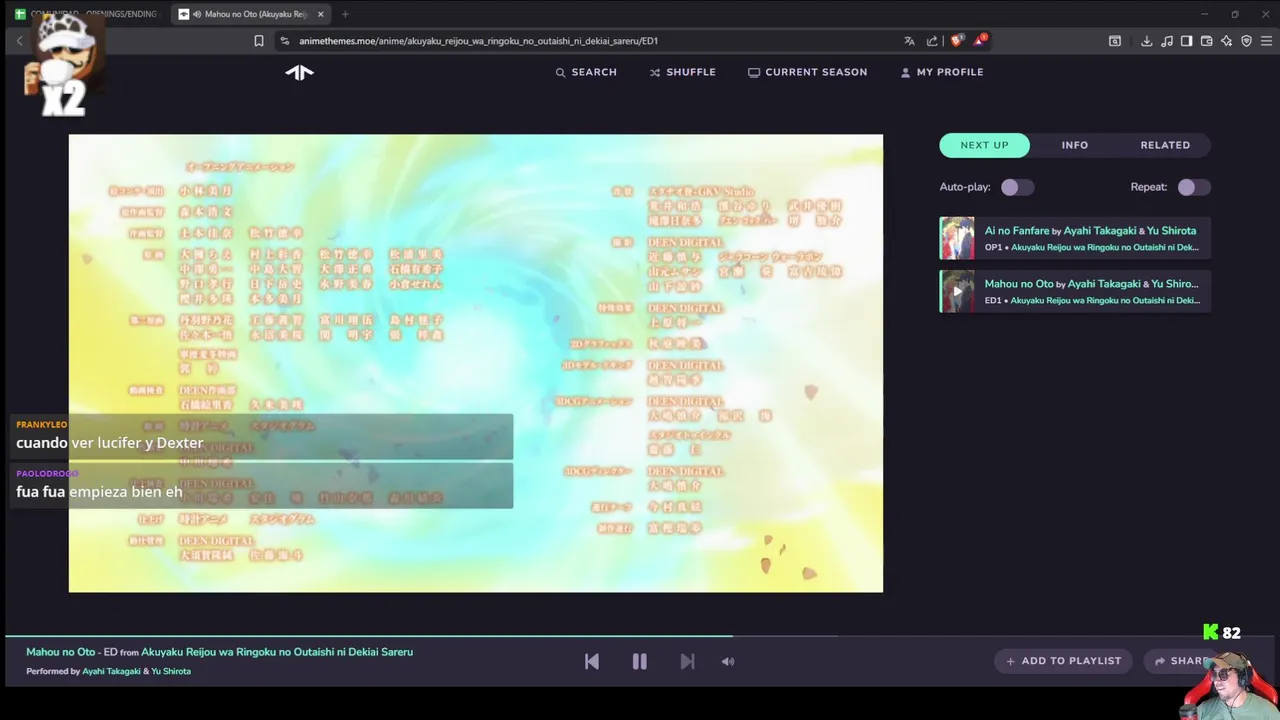Open the page translate icon
Viewport: 1280px width, 720px height.
click(909, 41)
